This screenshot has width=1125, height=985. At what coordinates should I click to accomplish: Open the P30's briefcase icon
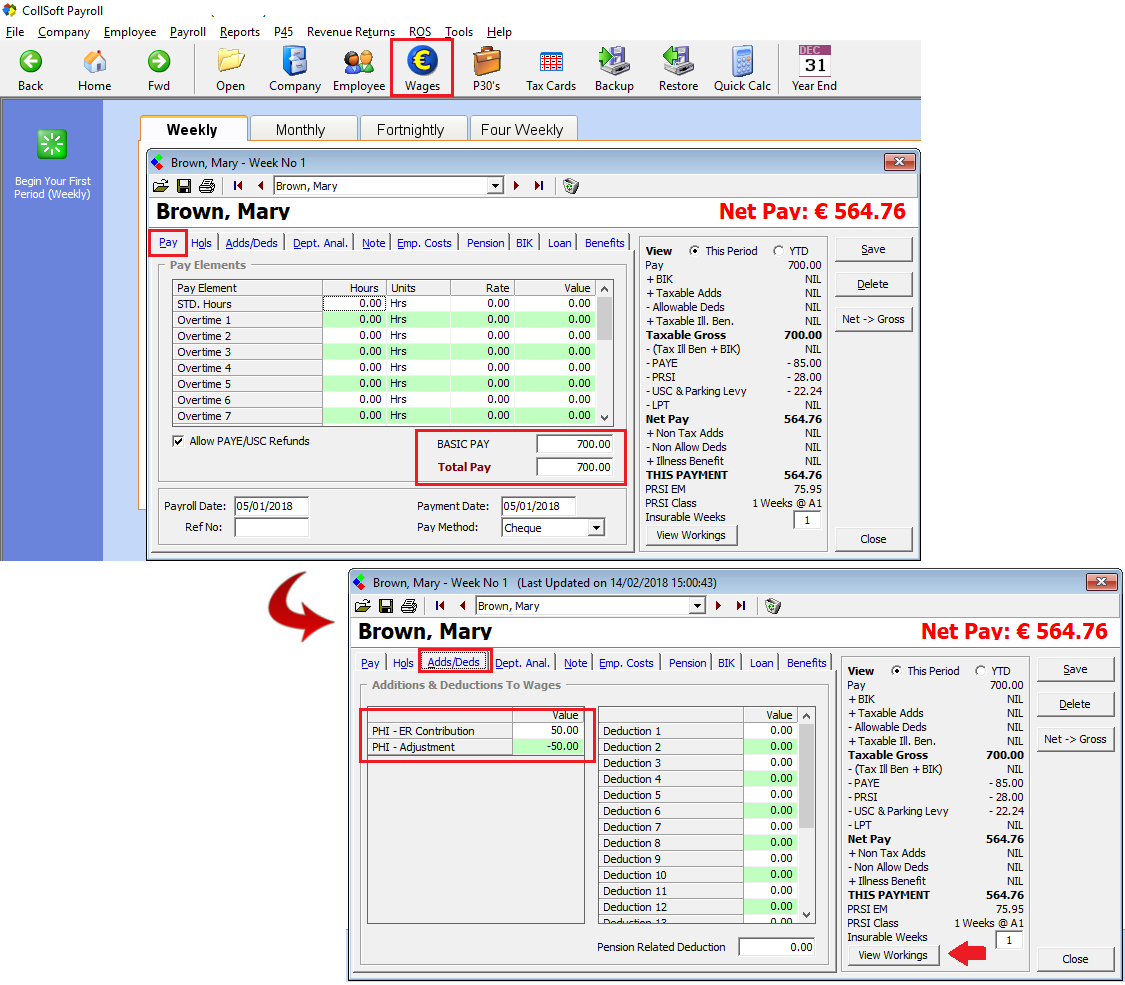click(486, 61)
